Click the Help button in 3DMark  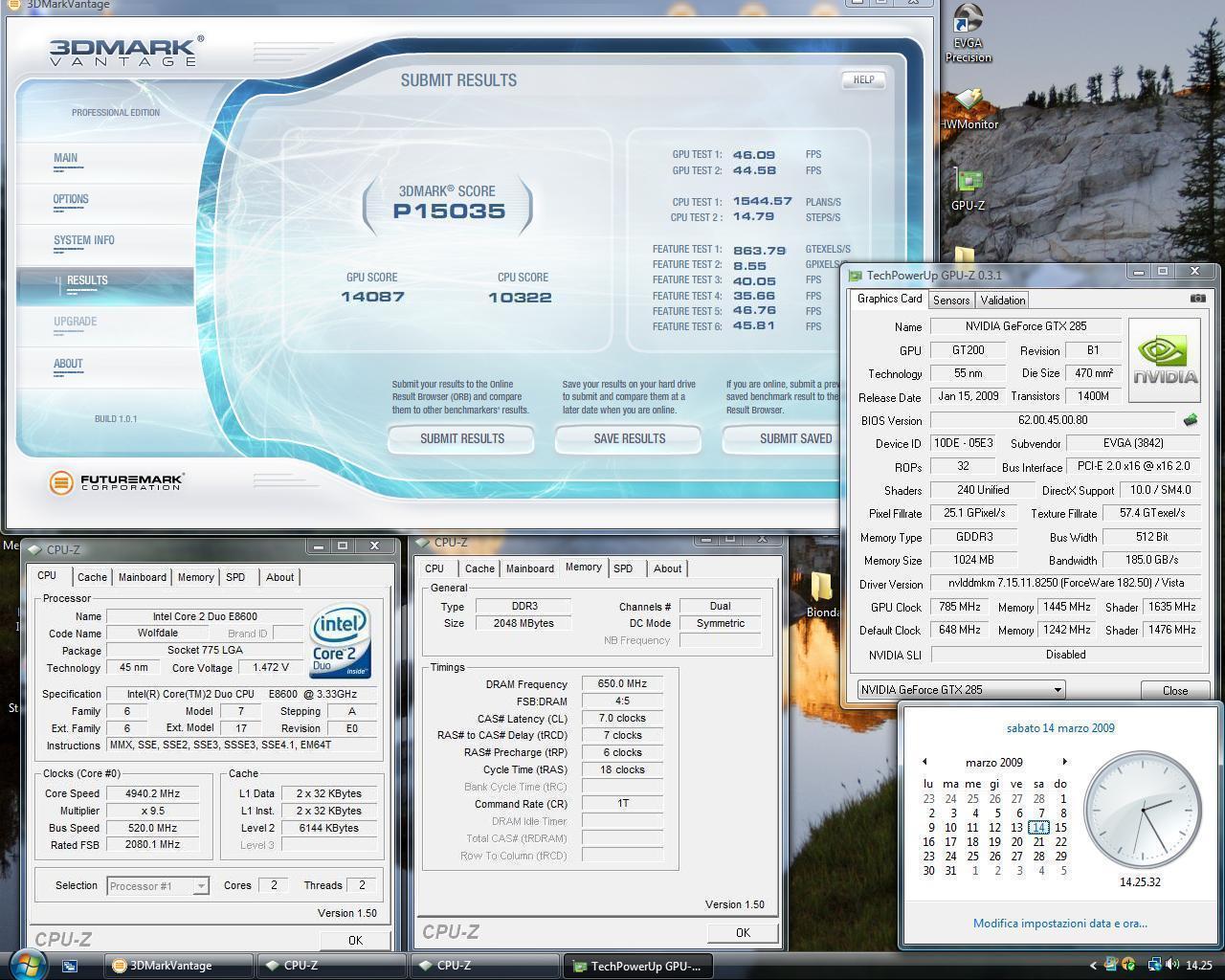pos(863,79)
